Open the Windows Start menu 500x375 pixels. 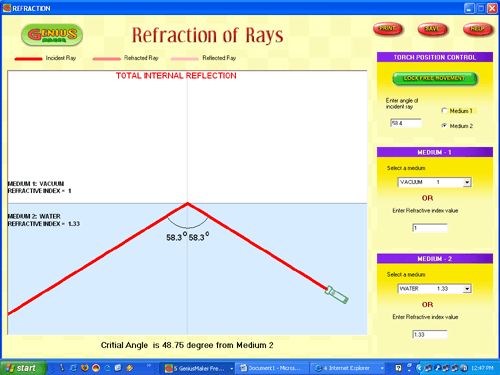point(23,368)
